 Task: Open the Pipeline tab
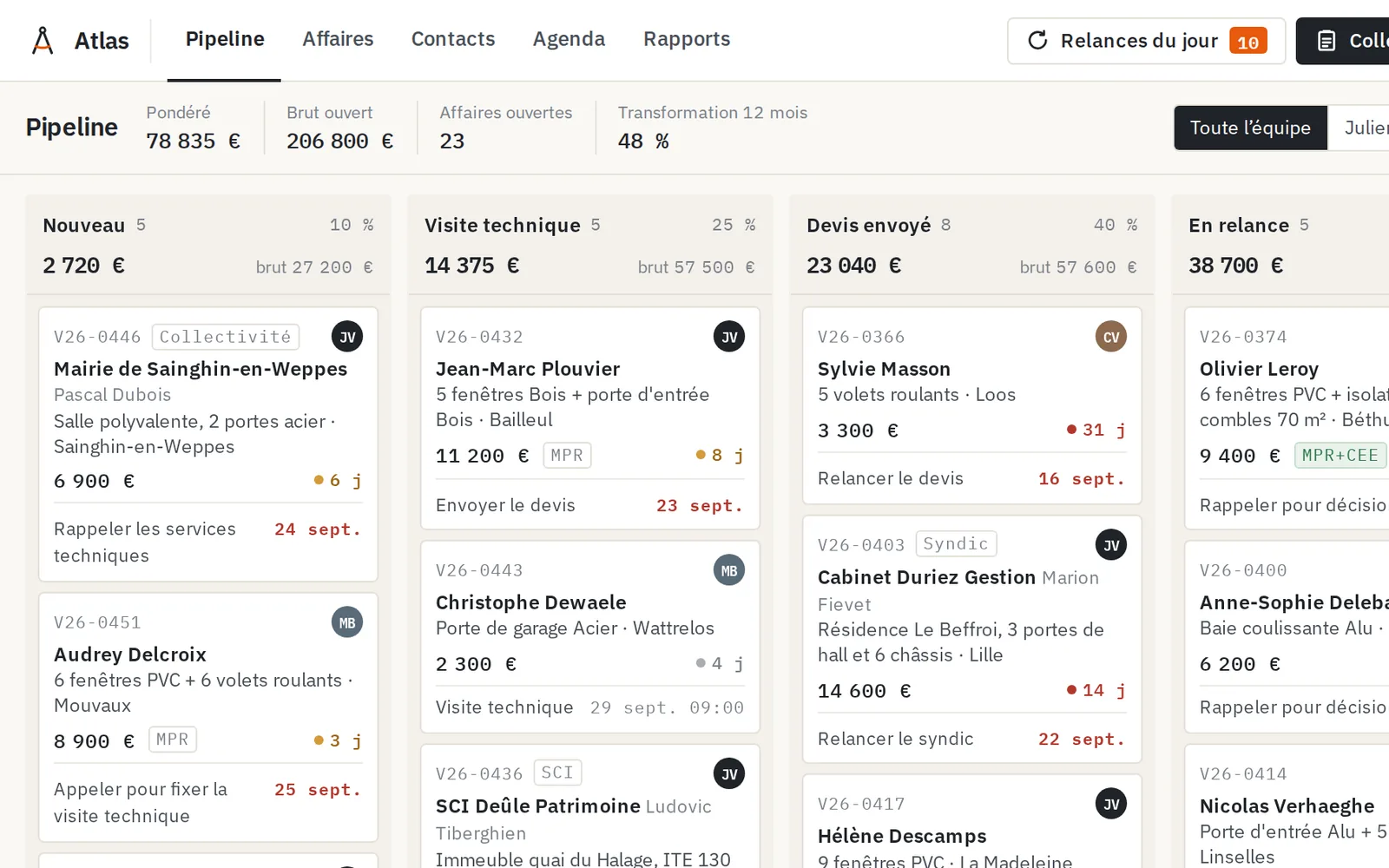(x=225, y=40)
